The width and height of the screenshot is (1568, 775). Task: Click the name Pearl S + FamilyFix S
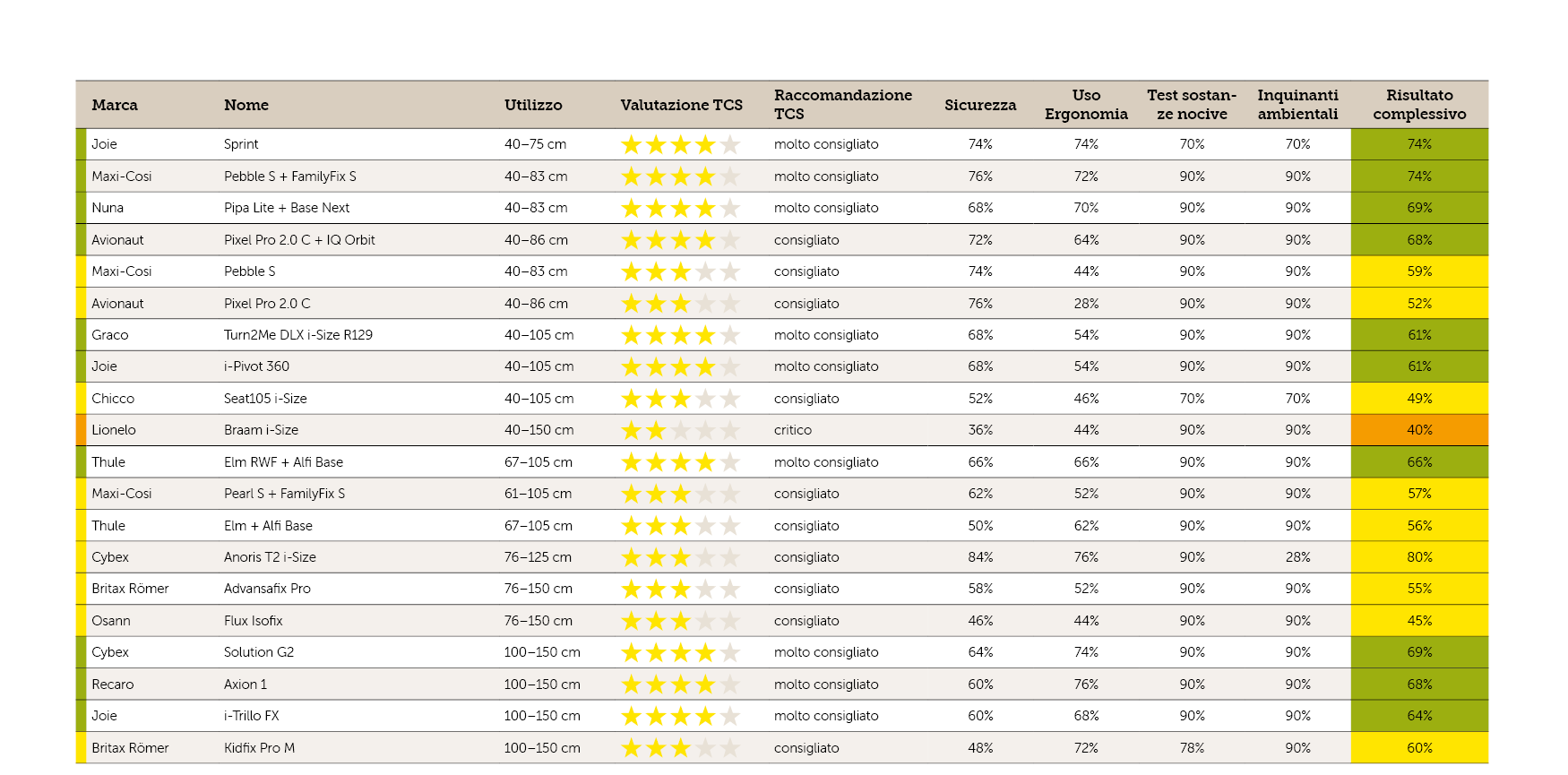pos(284,494)
